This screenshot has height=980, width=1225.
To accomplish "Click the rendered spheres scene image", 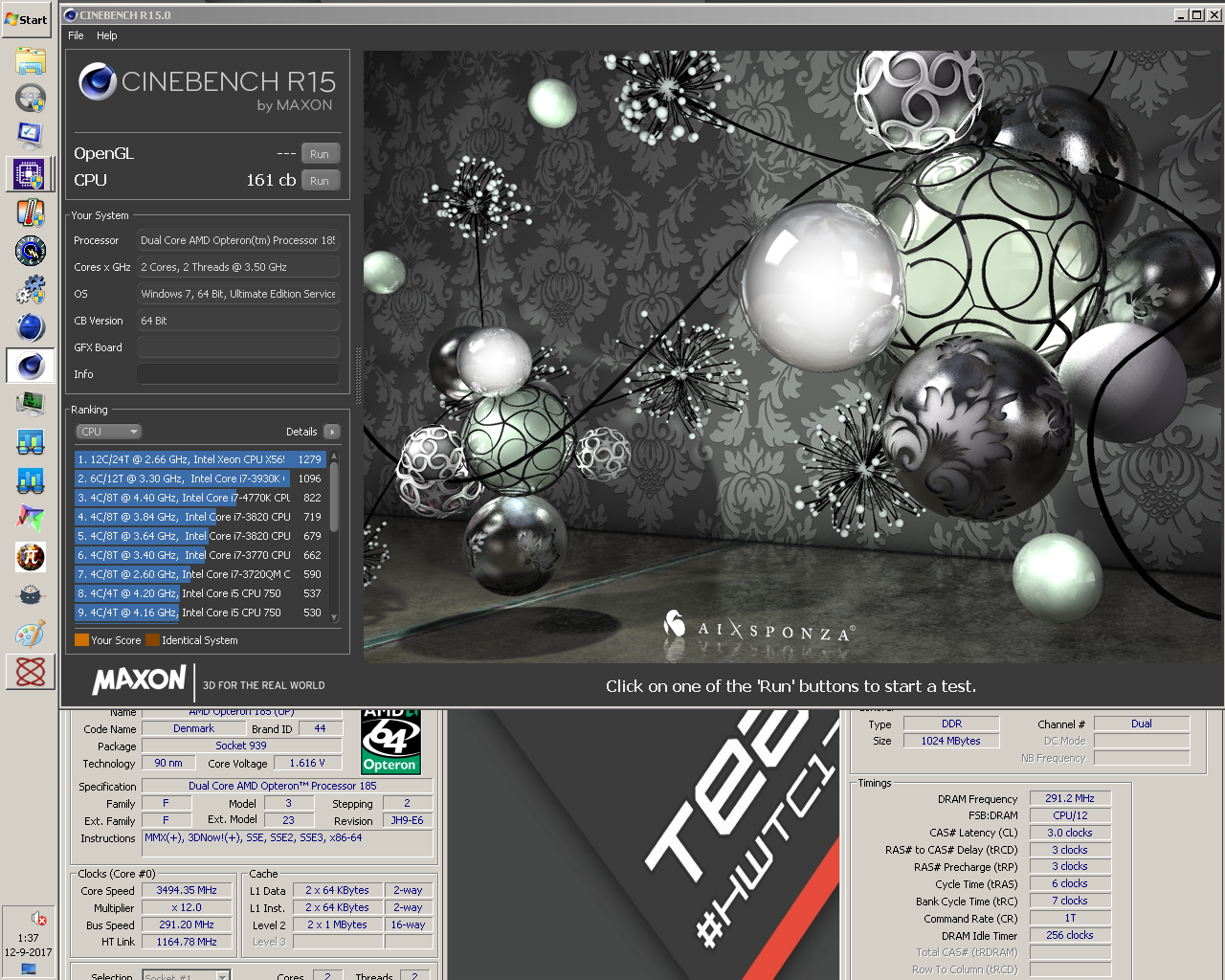I will (x=792, y=356).
